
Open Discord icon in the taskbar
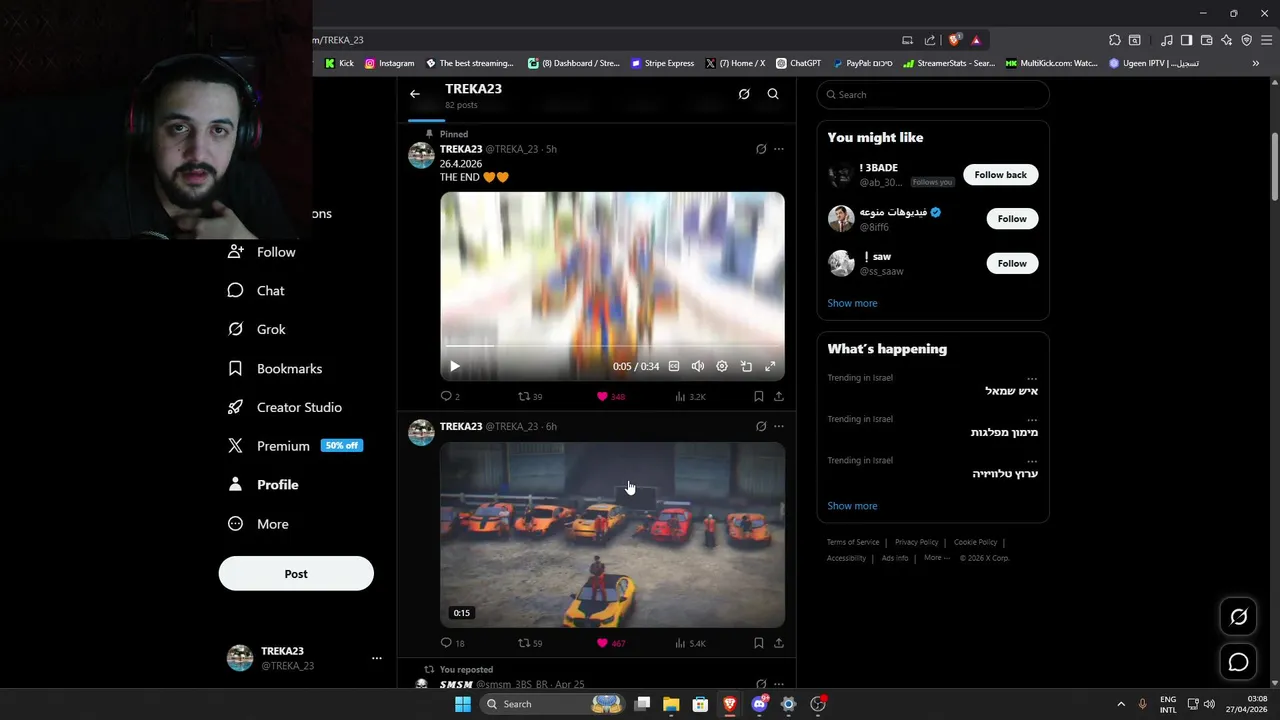tap(759, 704)
